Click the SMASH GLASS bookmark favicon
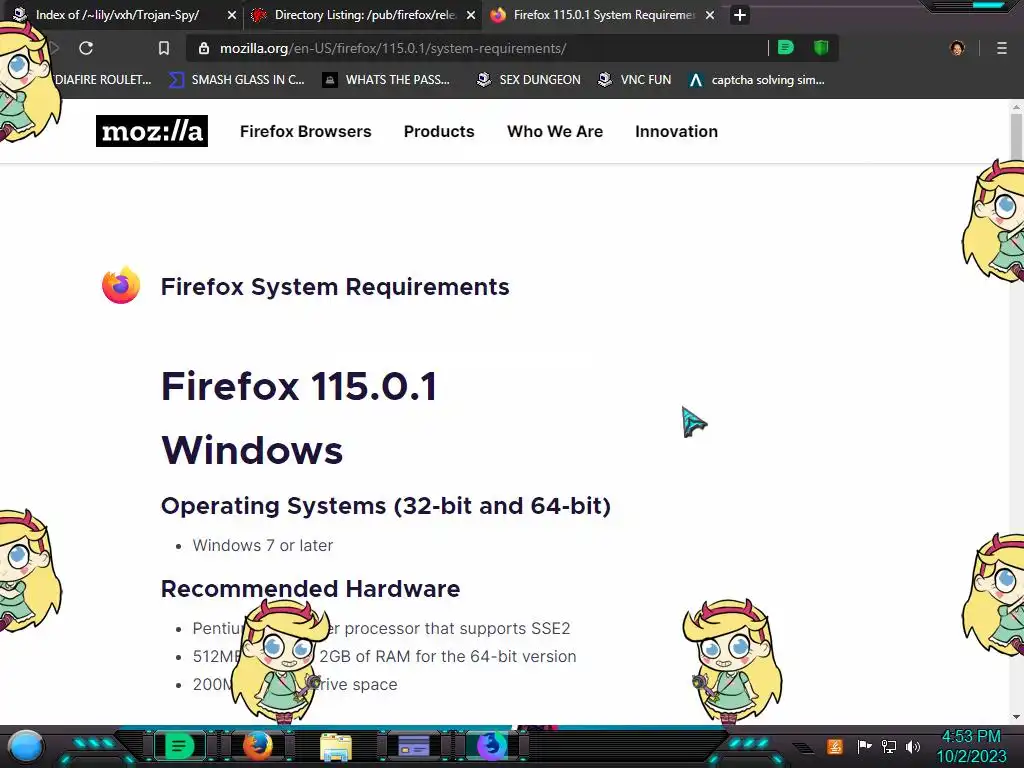This screenshot has height=768, width=1024. coord(176,80)
